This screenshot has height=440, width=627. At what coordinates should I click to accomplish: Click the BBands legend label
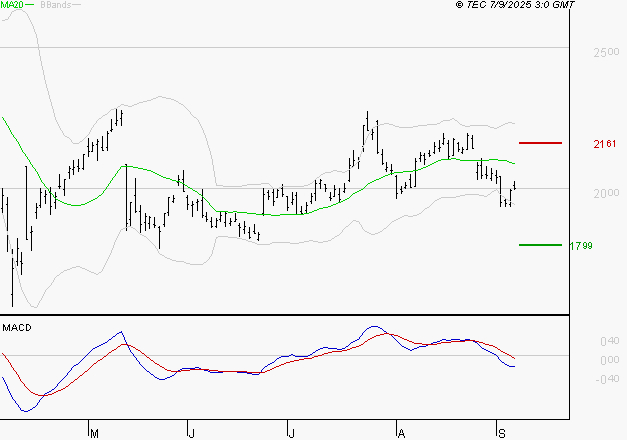[x=54, y=5]
